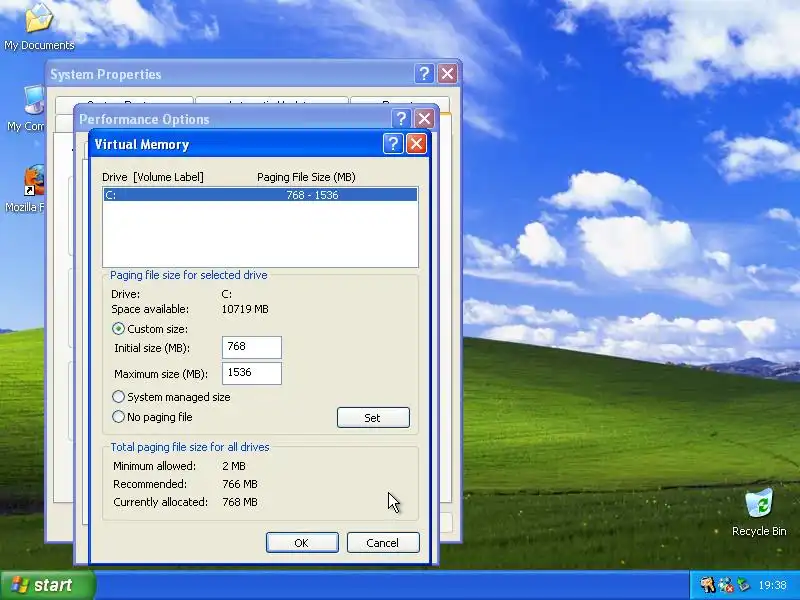Open the Recycle Bin desktop icon
800x600 pixels.
coord(759,512)
